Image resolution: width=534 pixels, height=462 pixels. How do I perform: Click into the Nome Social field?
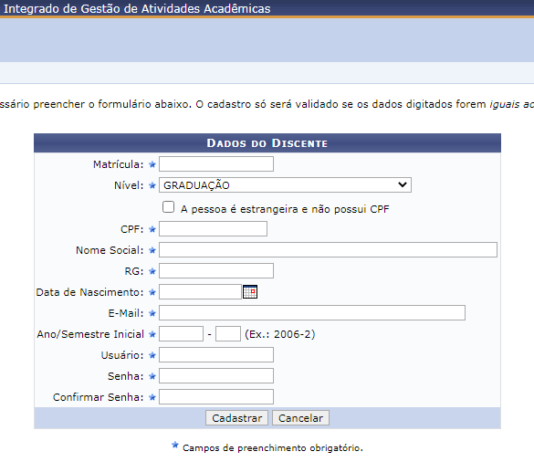pos(328,250)
